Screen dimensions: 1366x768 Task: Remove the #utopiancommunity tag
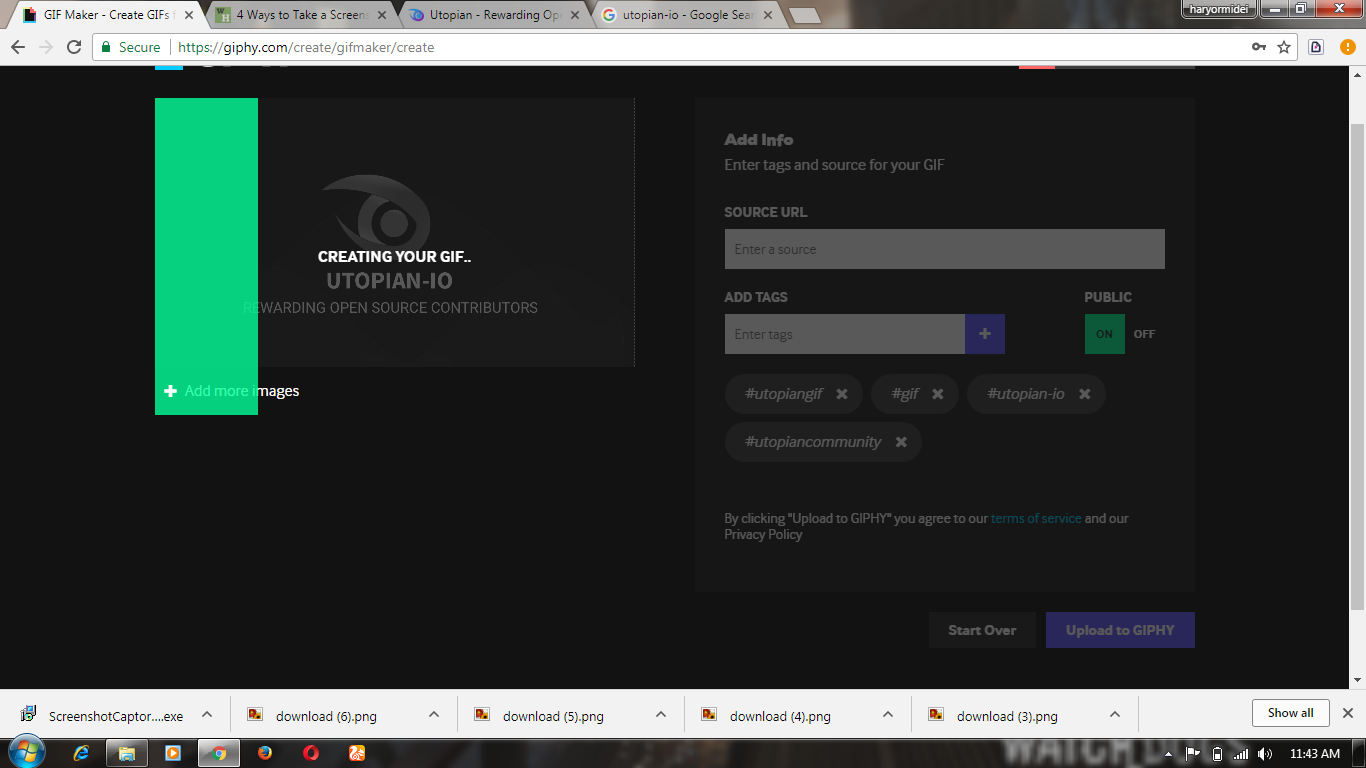click(x=900, y=441)
